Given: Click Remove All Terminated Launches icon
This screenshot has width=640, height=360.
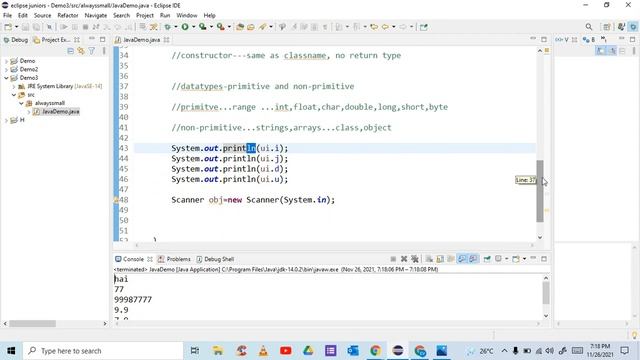Looking at the screenshot, I should pos(415,259).
